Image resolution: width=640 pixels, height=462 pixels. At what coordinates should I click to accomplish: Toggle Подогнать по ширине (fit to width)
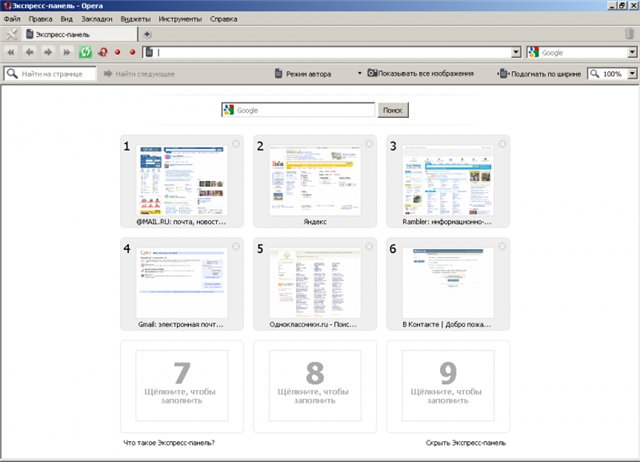pyautogui.click(x=540, y=74)
